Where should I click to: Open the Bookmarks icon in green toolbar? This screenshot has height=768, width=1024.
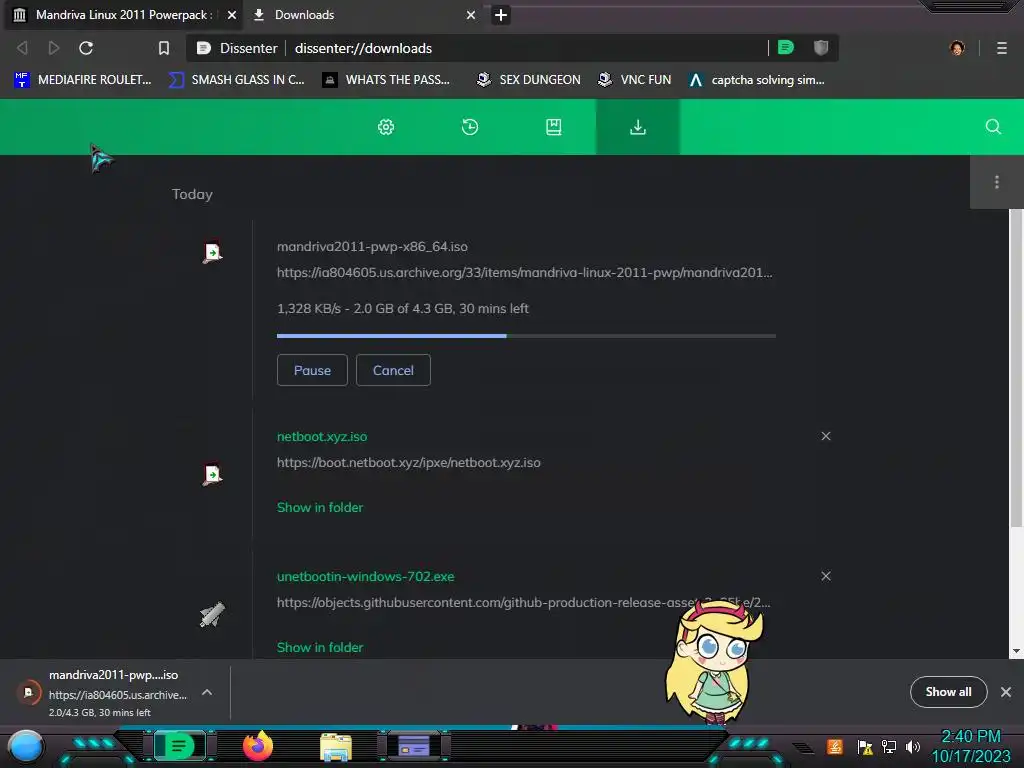pyautogui.click(x=554, y=127)
